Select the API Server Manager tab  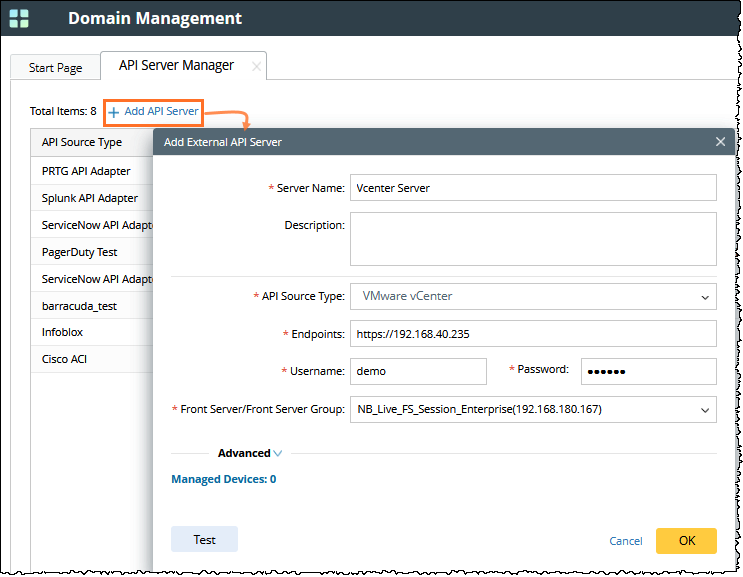coord(176,66)
